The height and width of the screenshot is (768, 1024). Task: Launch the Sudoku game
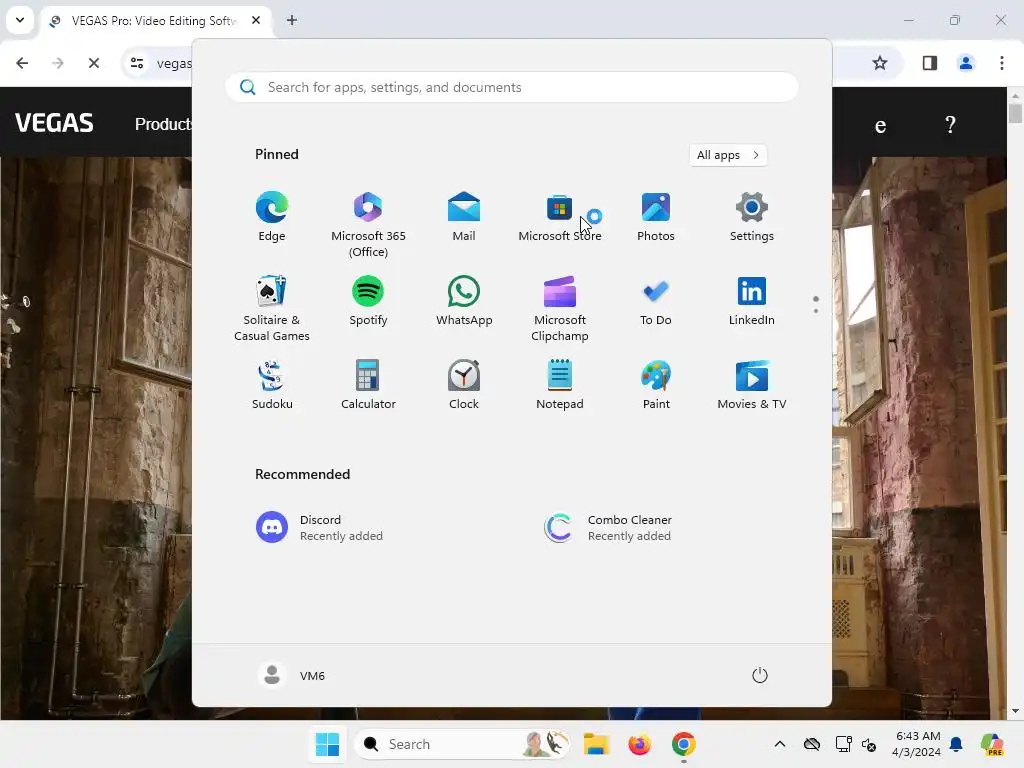click(272, 385)
